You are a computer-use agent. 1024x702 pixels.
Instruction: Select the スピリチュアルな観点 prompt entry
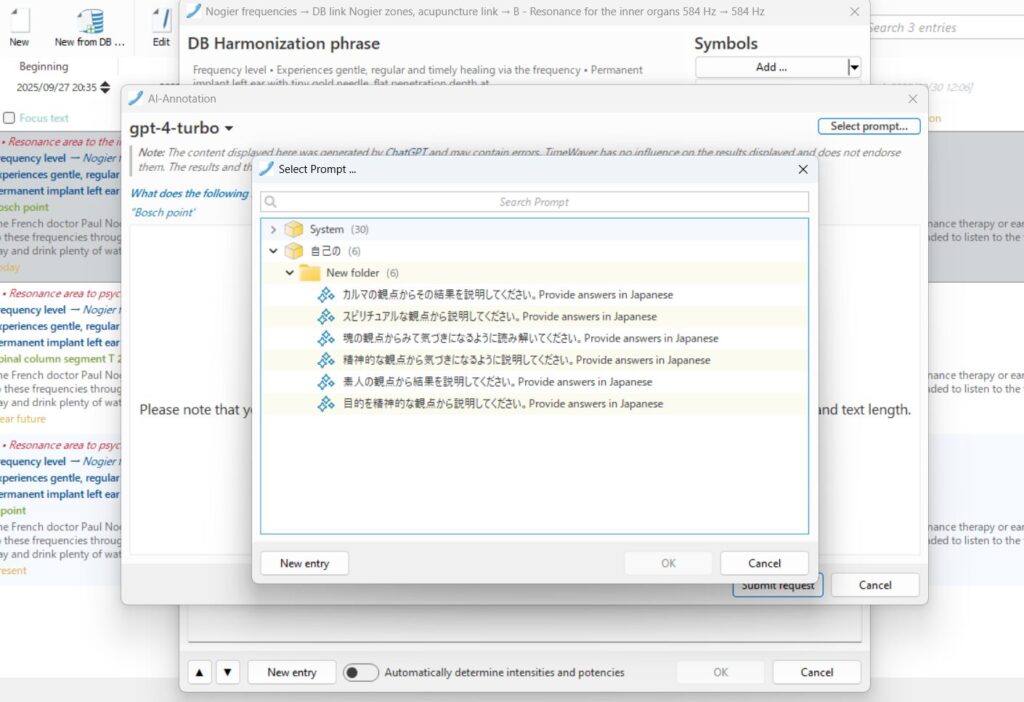[x=499, y=317]
